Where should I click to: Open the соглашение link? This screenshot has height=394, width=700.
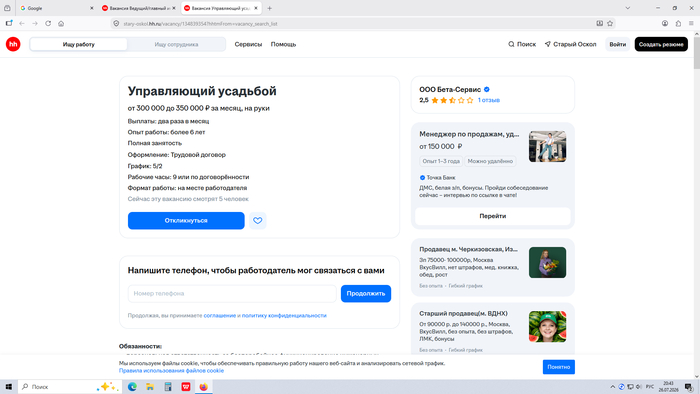[220, 315]
